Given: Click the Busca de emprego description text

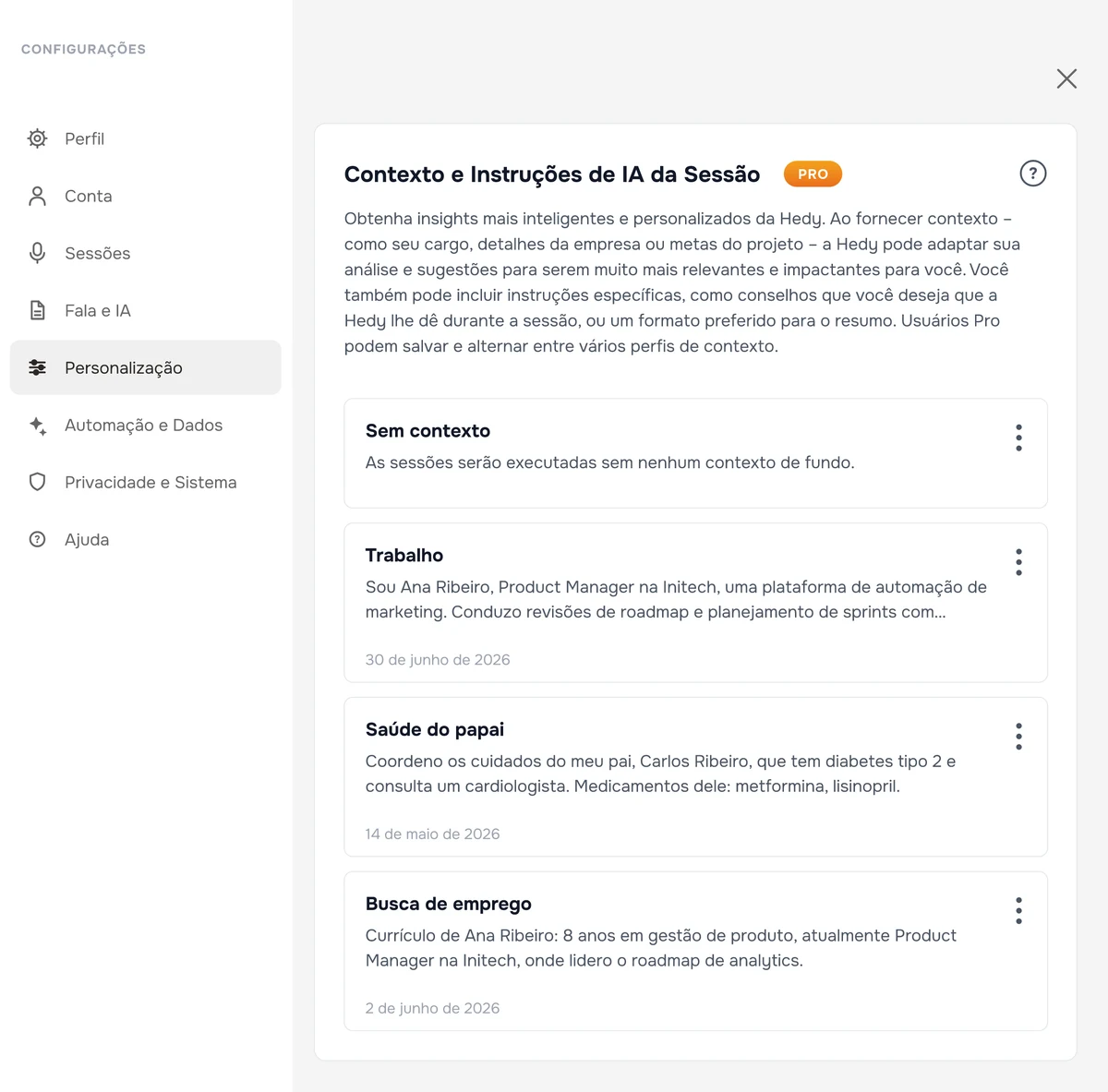Looking at the screenshot, I should coord(661,948).
